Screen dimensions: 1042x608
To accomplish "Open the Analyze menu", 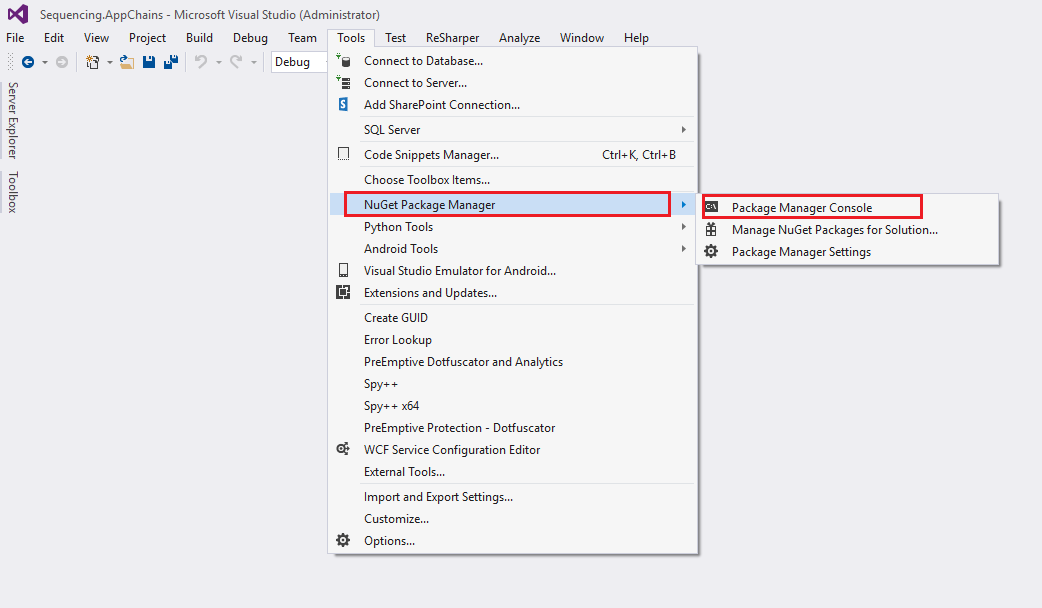I will (x=520, y=38).
